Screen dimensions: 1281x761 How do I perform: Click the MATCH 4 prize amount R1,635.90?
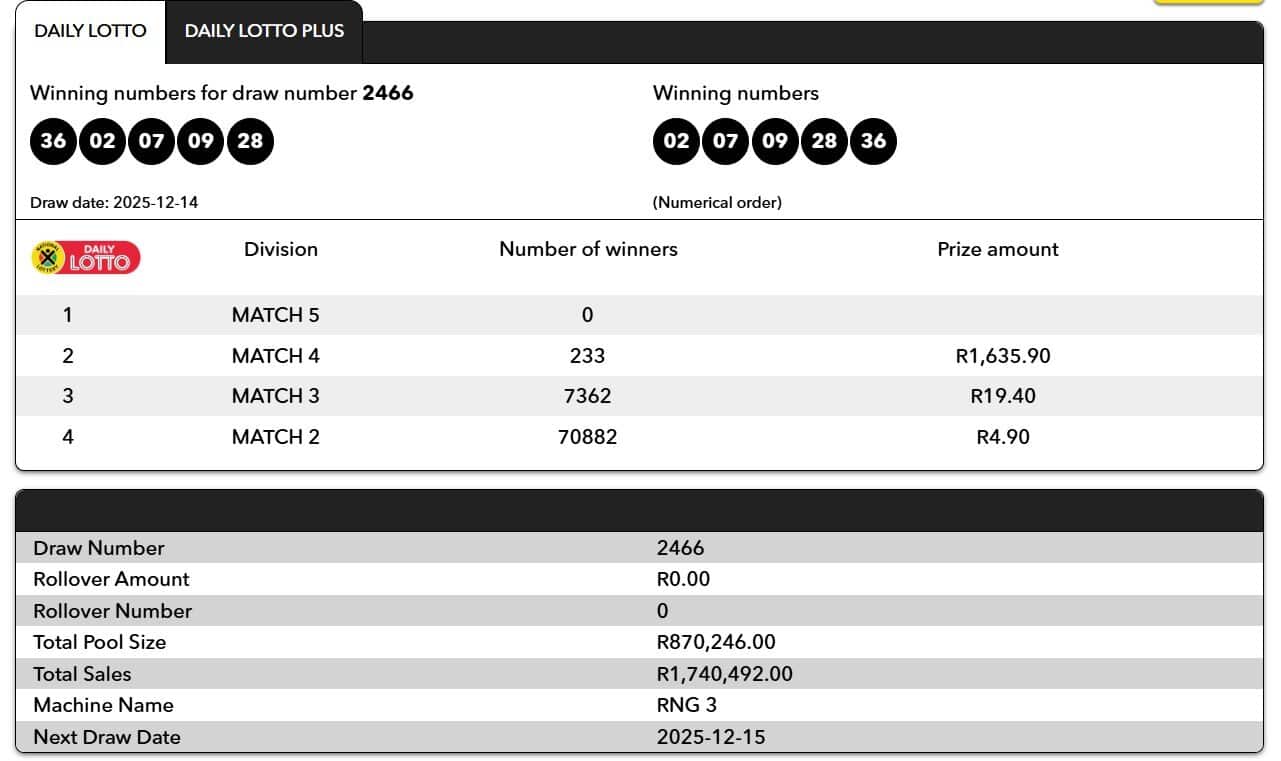coord(1003,356)
